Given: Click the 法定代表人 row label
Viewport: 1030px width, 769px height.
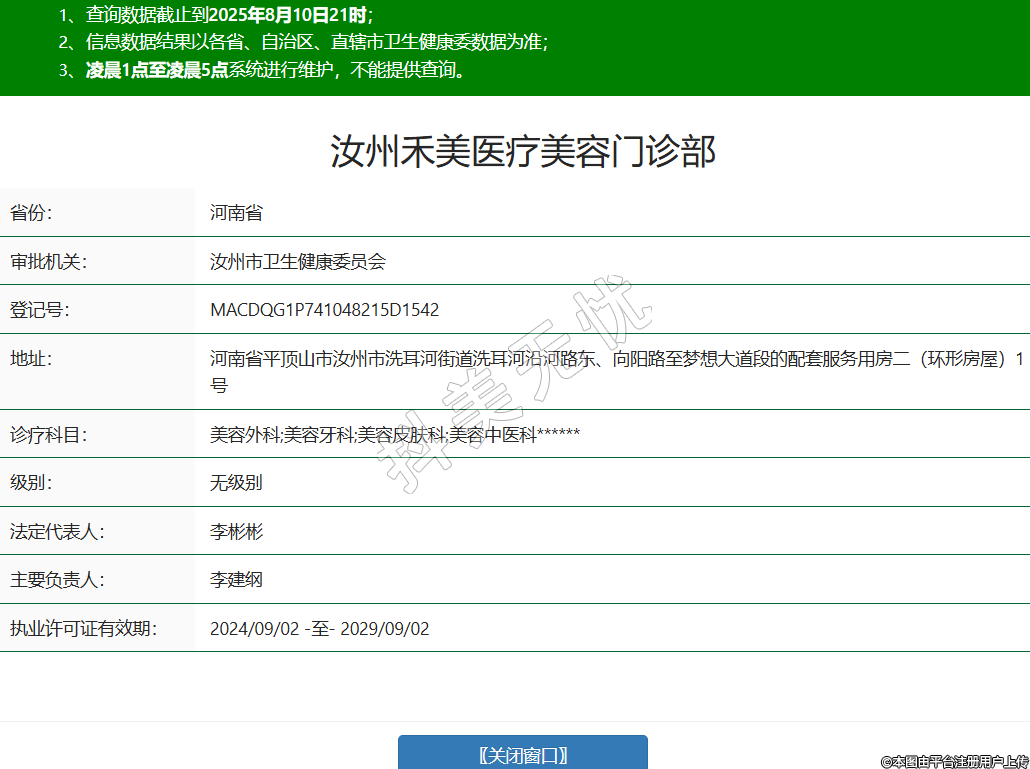Looking at the screenshot, I should (x=57, y=532).
